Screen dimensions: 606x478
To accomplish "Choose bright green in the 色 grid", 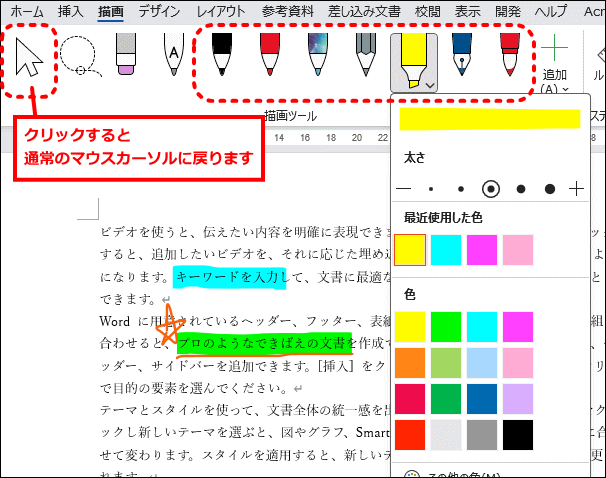I will 446,327.
